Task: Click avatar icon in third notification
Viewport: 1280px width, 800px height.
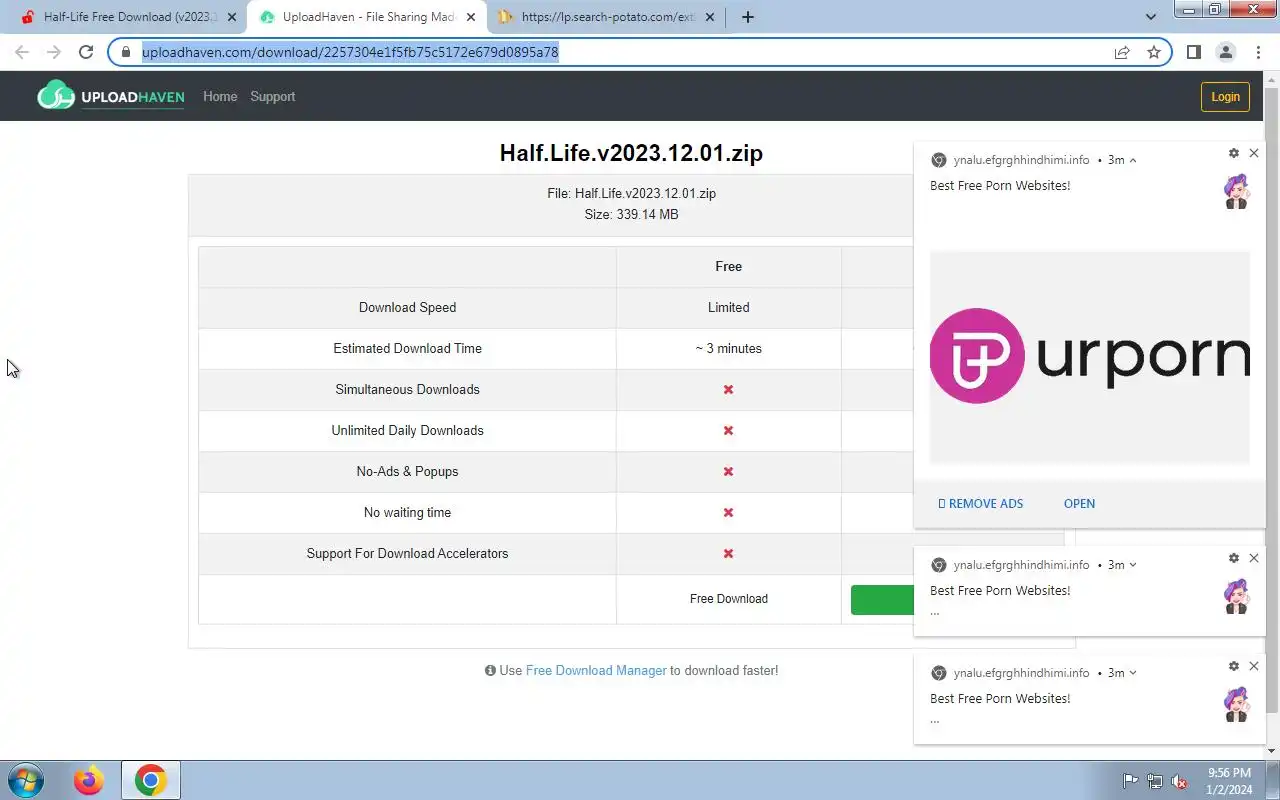Action: pyautogui.click(x=1237, y=704)
